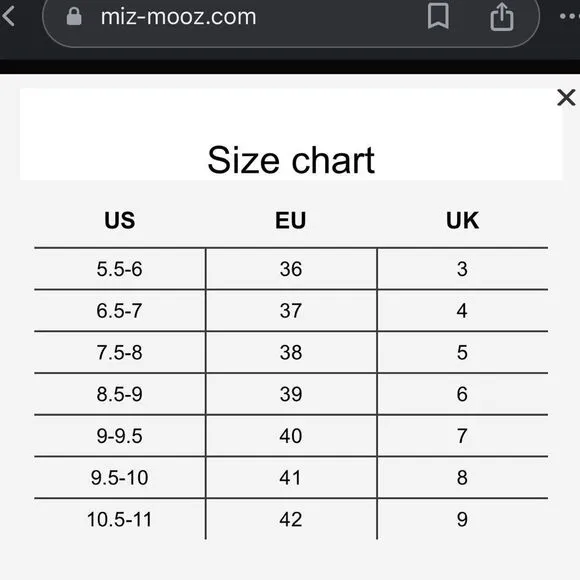Image resolution: width=580 pixels, height=580 pixels.
Task: Tap the EU column header
Action: 290,220
